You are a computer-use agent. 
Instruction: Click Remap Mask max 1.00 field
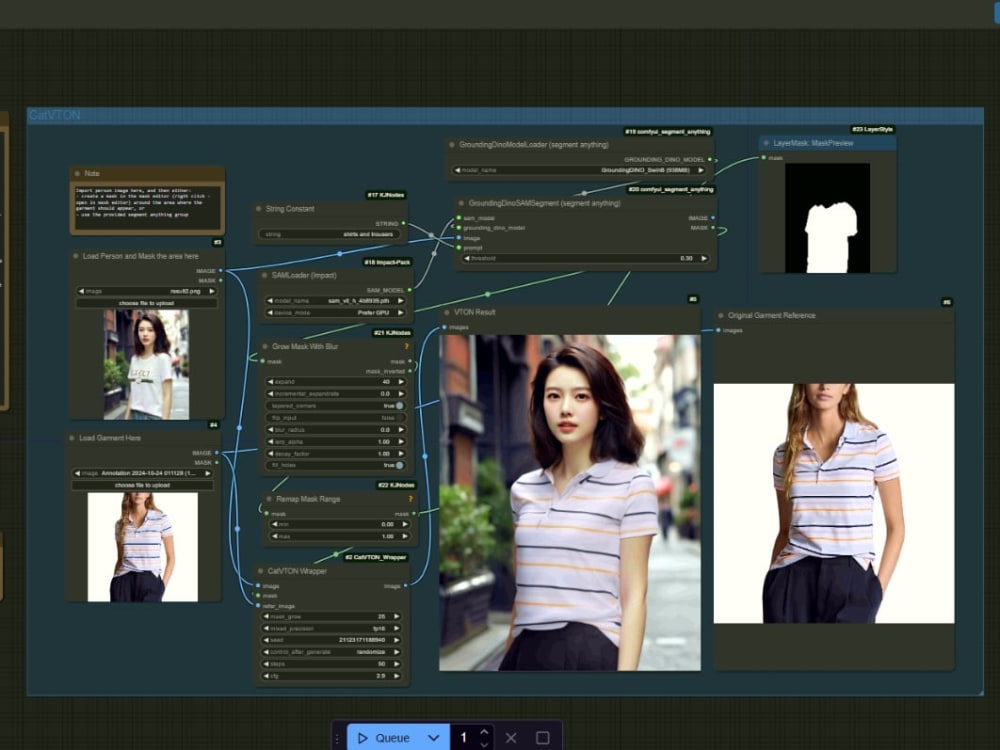point(340,536)
